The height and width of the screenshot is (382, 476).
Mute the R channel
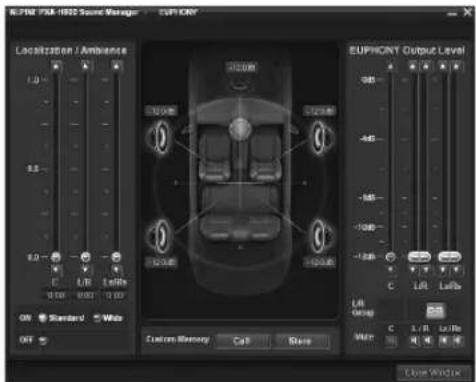coord(427,340)
